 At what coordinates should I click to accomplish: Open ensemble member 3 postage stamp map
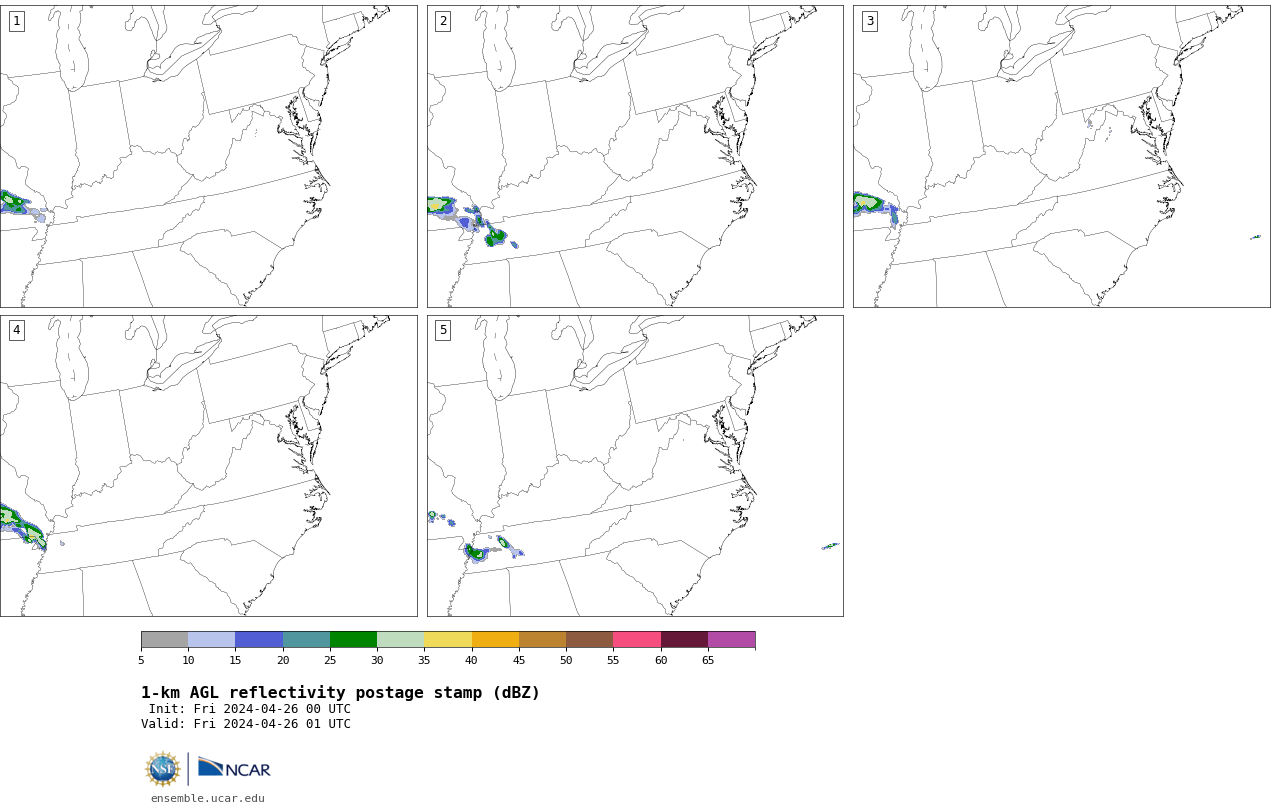(x=1061, y=156)
